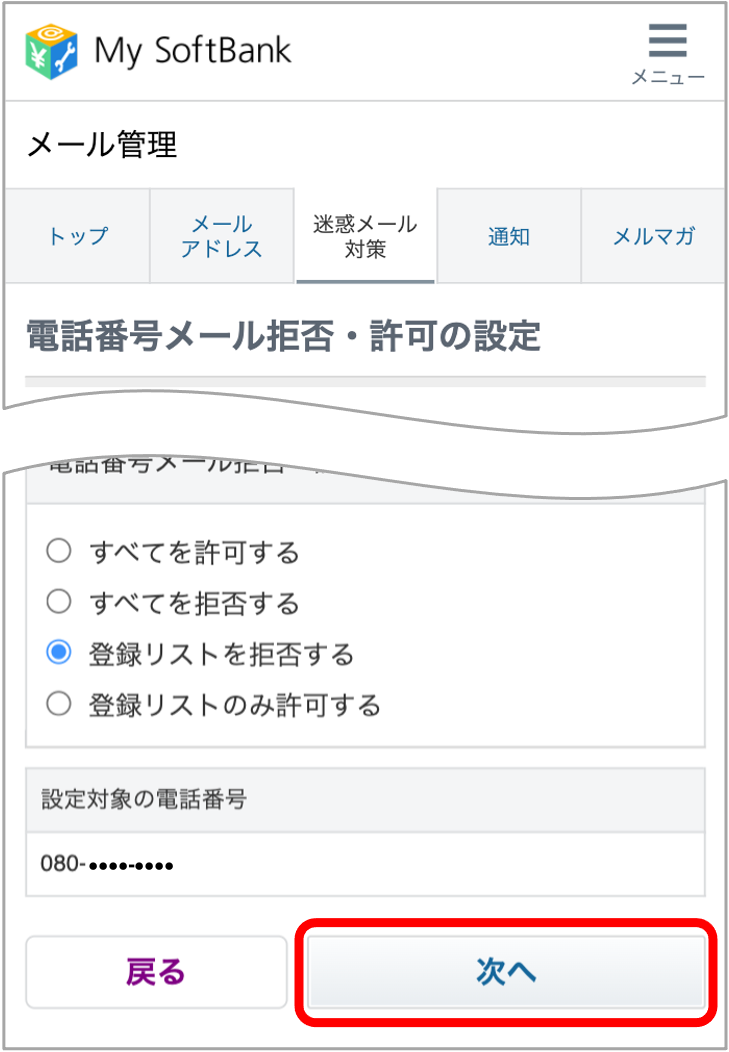Click the masked phone number 080 field

click(x=107, y=864)
